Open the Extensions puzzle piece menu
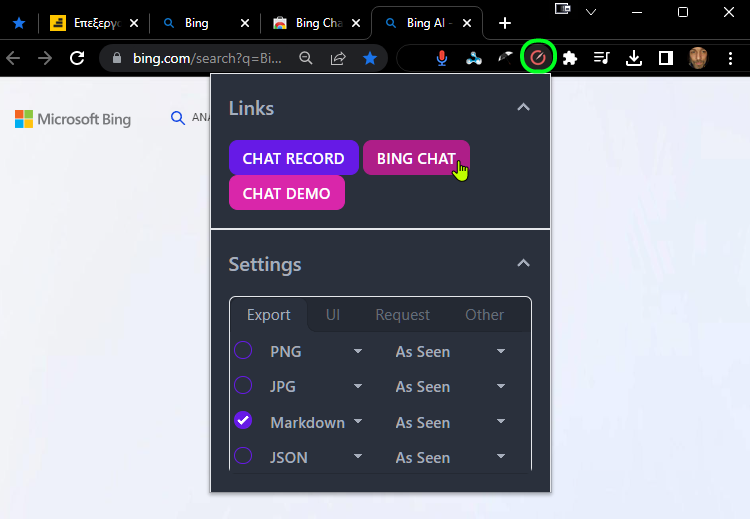Viewport: 750px width, 519px height. pos(570,58)
